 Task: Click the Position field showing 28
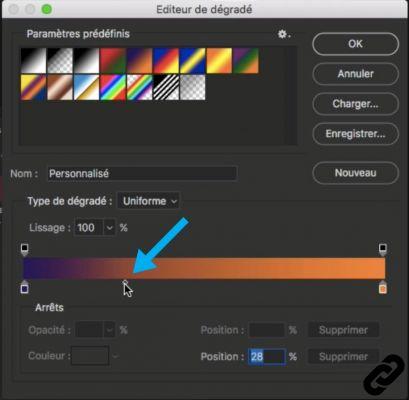tap(267, 357)
